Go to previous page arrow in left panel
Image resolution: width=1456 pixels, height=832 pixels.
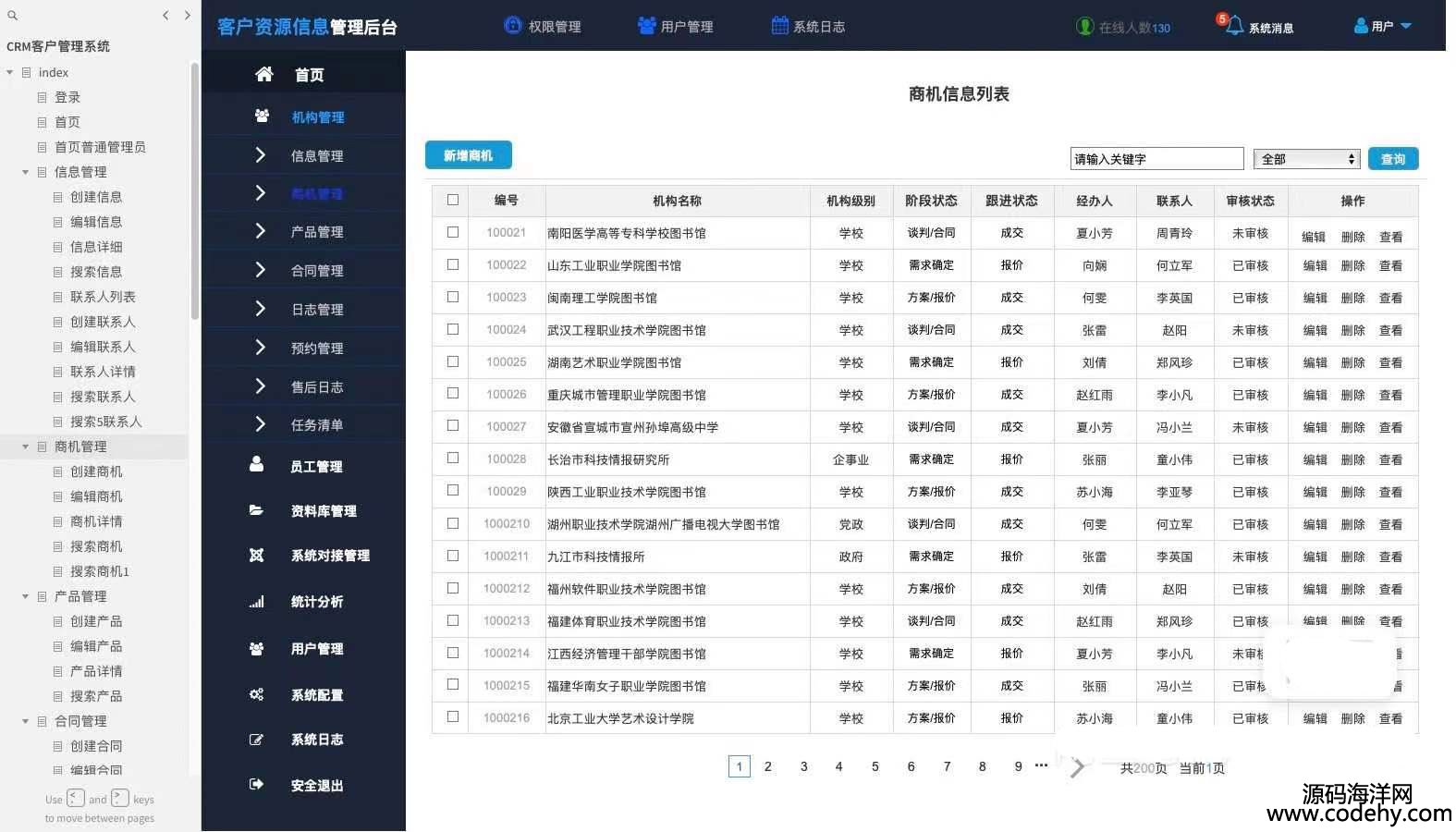[165, 15]
